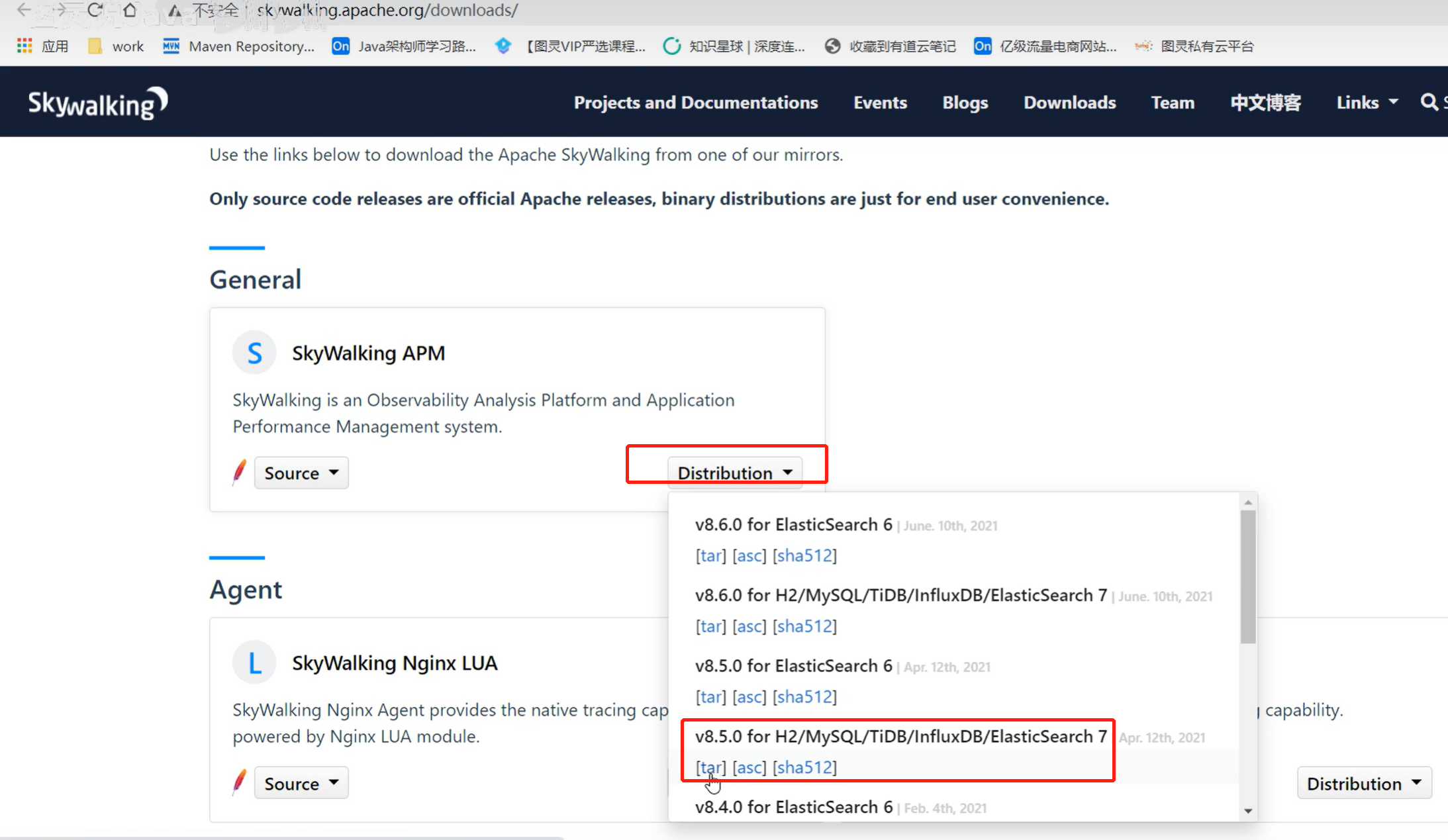Download tar for v8.5.0 H2/MySQL/TiDB
Image resolution: width=1448 pixels, height=840 pixels.
click(x=711, y=767)
